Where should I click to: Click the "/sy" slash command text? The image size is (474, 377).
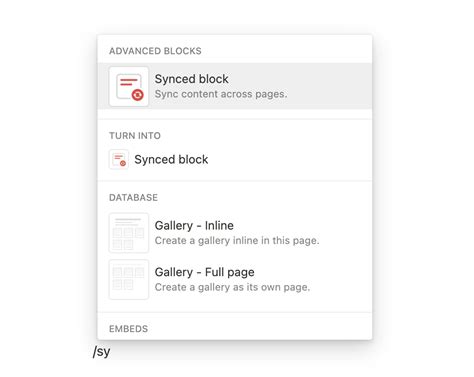click(x=102, y=352)
